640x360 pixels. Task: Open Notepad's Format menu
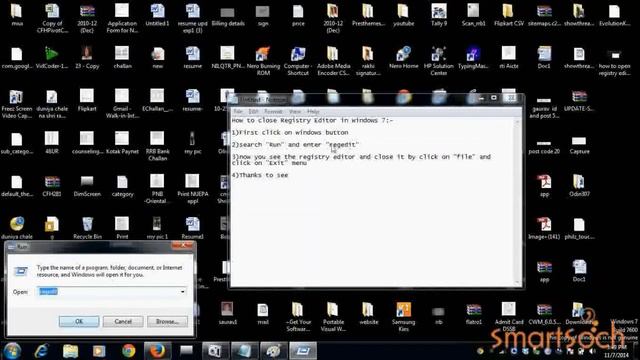[273, 111]
